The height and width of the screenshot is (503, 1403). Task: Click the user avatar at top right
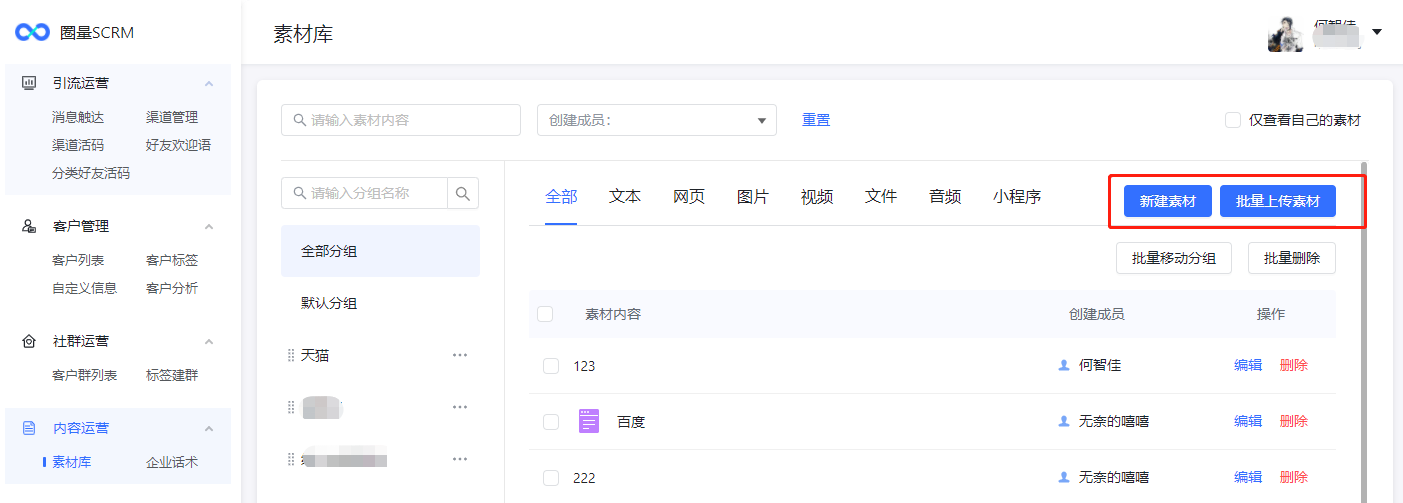(x=1285, y=35)
